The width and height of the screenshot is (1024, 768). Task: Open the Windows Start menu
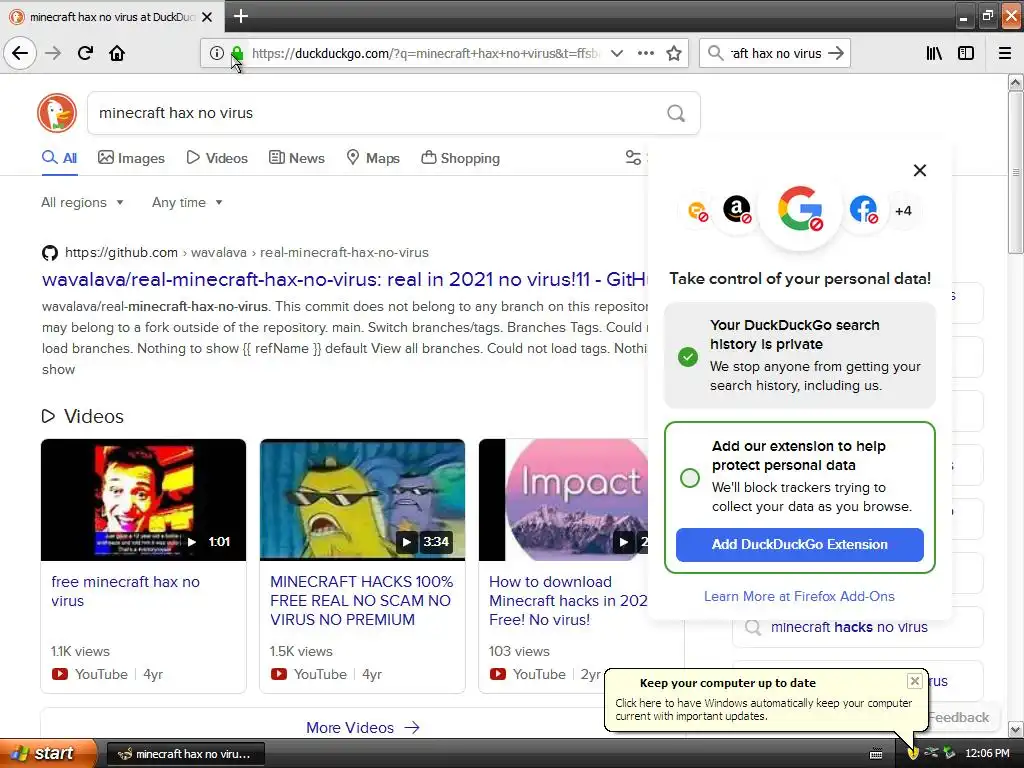click(48, 754)
